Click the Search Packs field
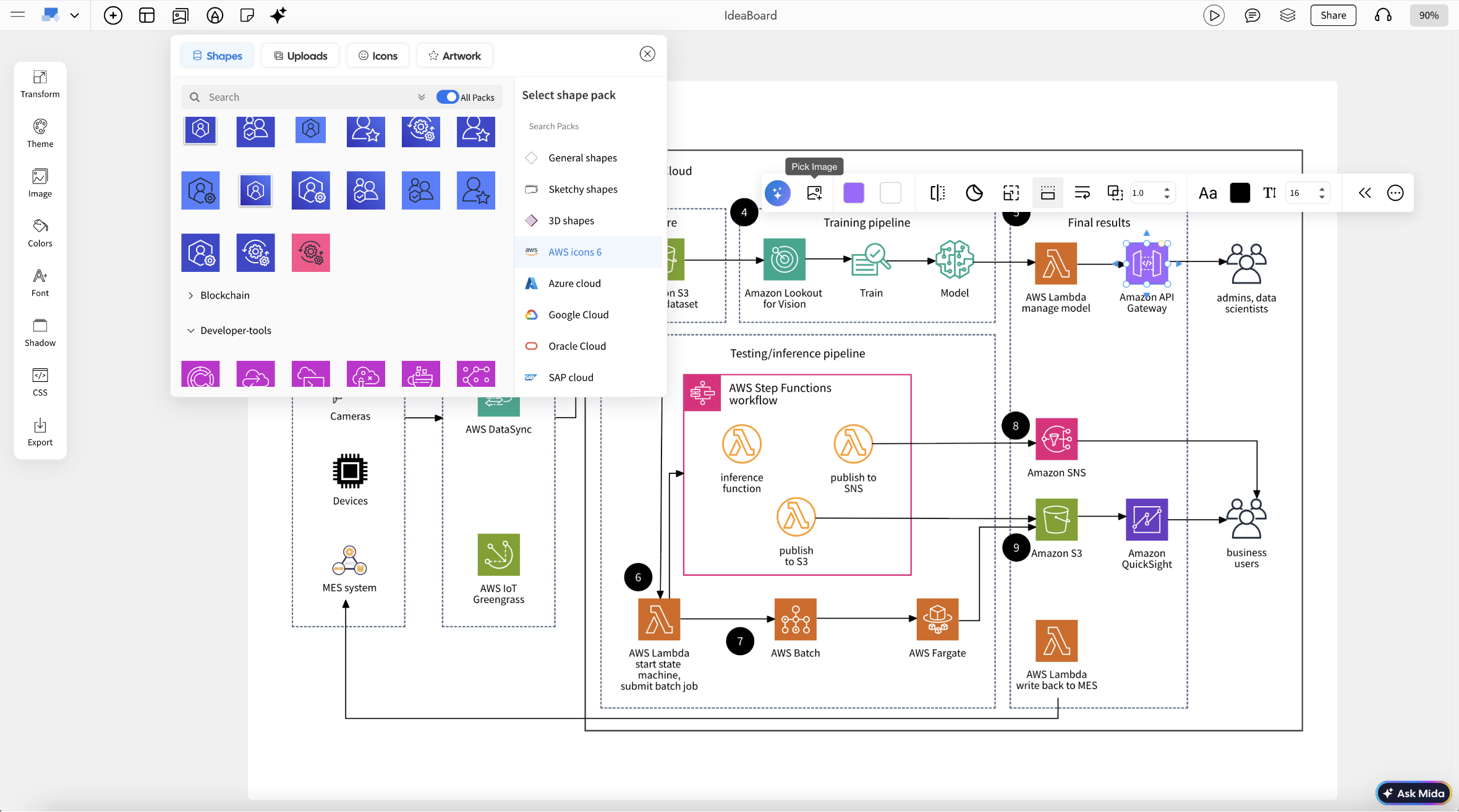1459x812 pixels. pos(587,126)
